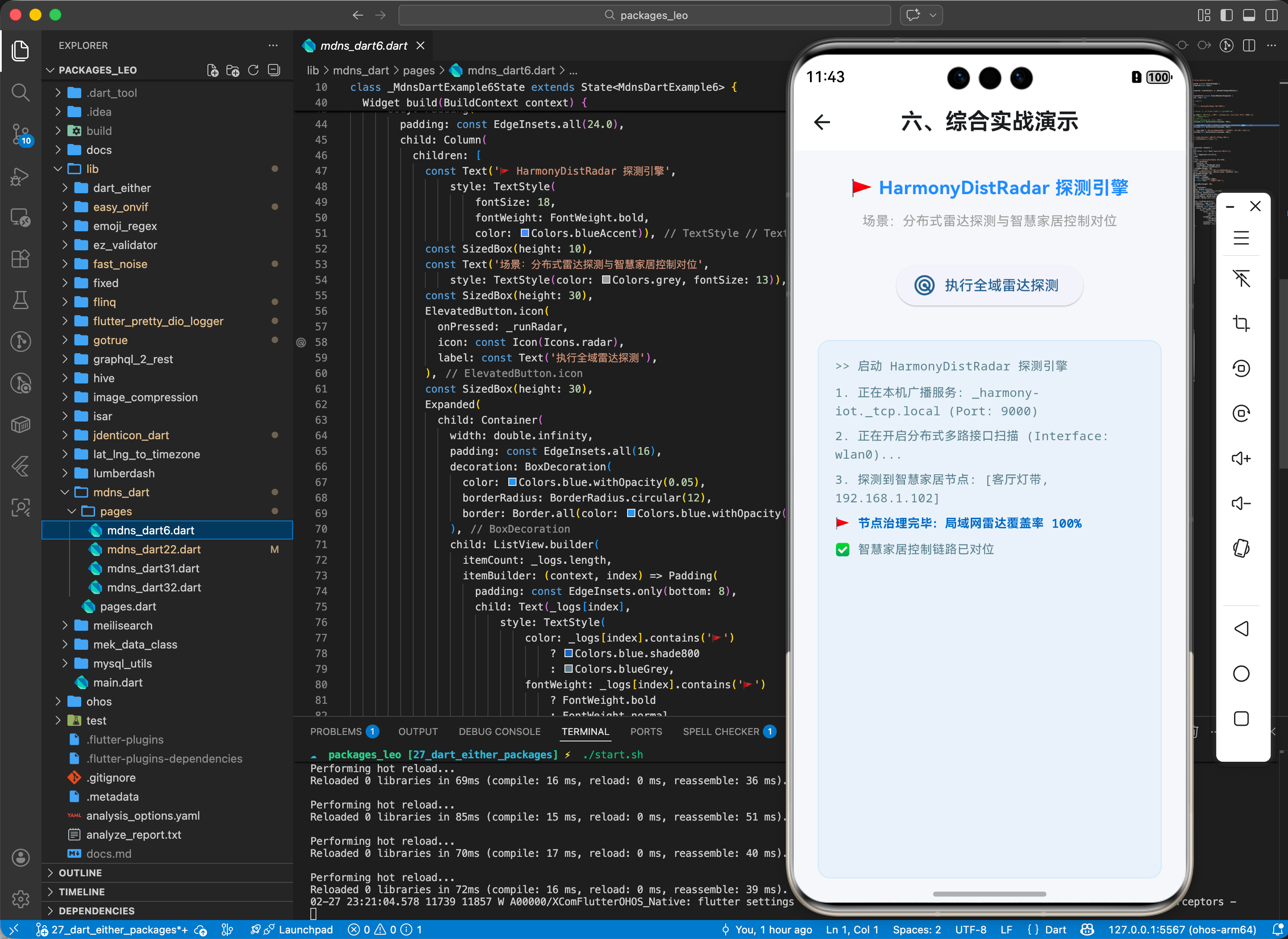Switch to PROBLEMS panel tab
The height and width of the screenshot is (939, 1288).
pos(336,731)
